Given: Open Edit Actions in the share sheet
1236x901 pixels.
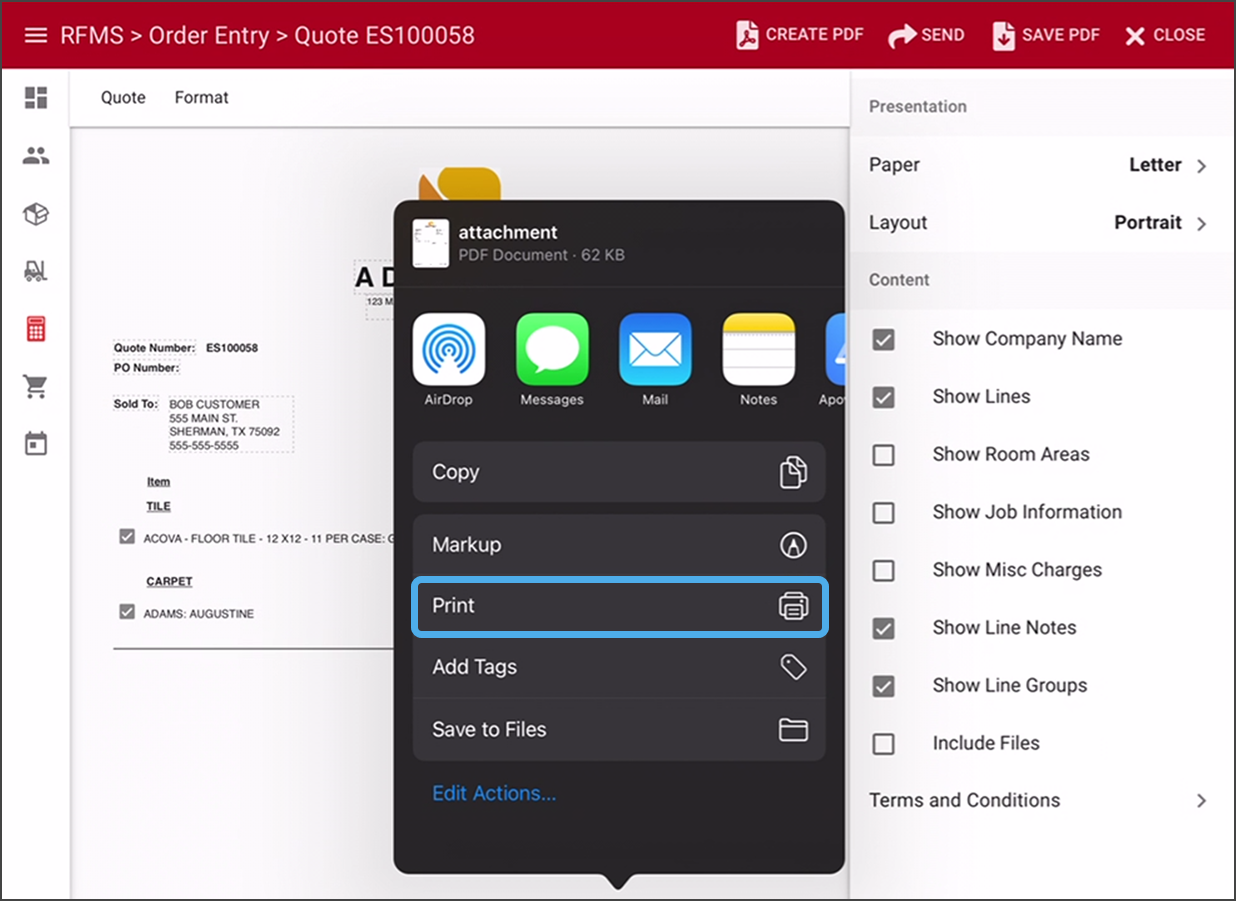Looking at the screenshot, I should pos(493,792).
